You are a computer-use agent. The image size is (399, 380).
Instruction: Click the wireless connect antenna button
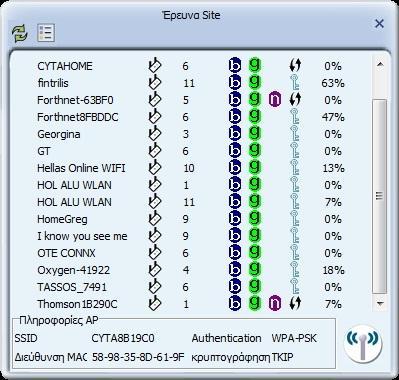coord(363,343)
